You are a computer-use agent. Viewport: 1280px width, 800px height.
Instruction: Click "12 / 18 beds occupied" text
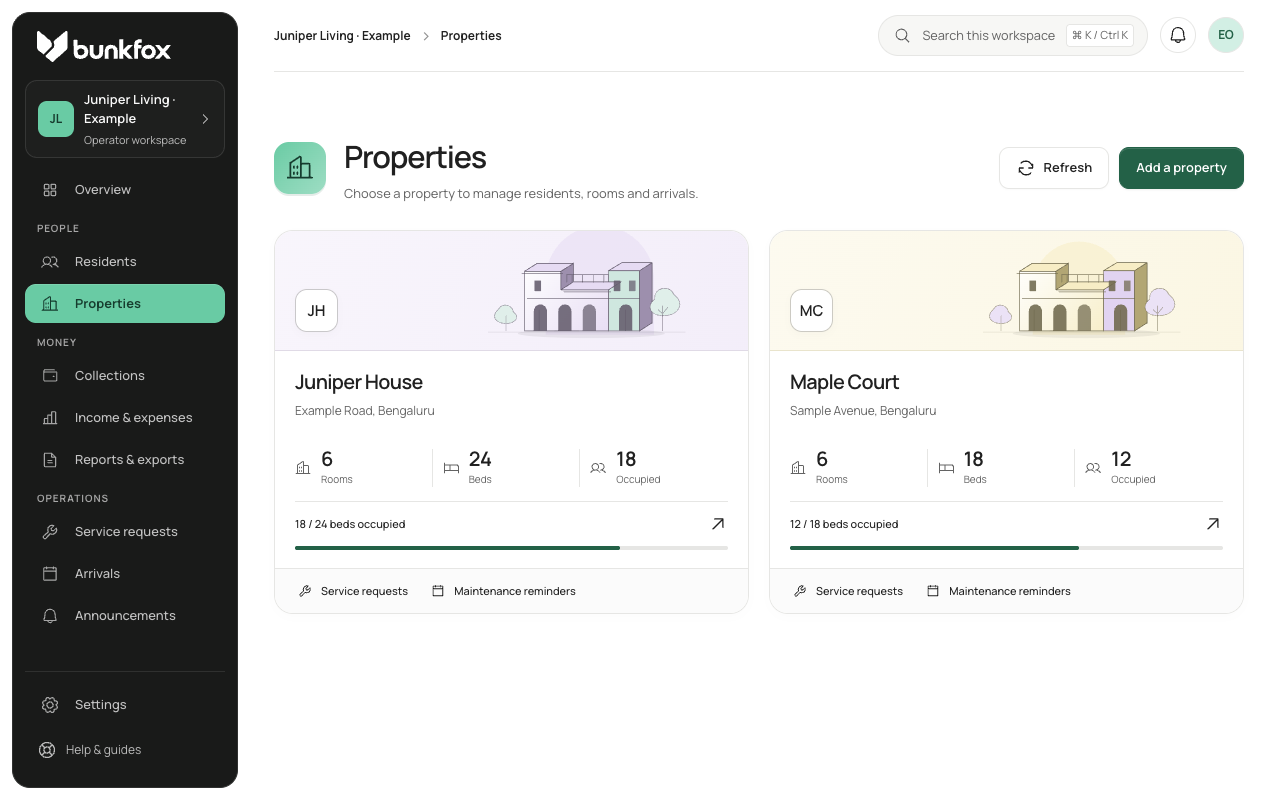pos(844,524)
